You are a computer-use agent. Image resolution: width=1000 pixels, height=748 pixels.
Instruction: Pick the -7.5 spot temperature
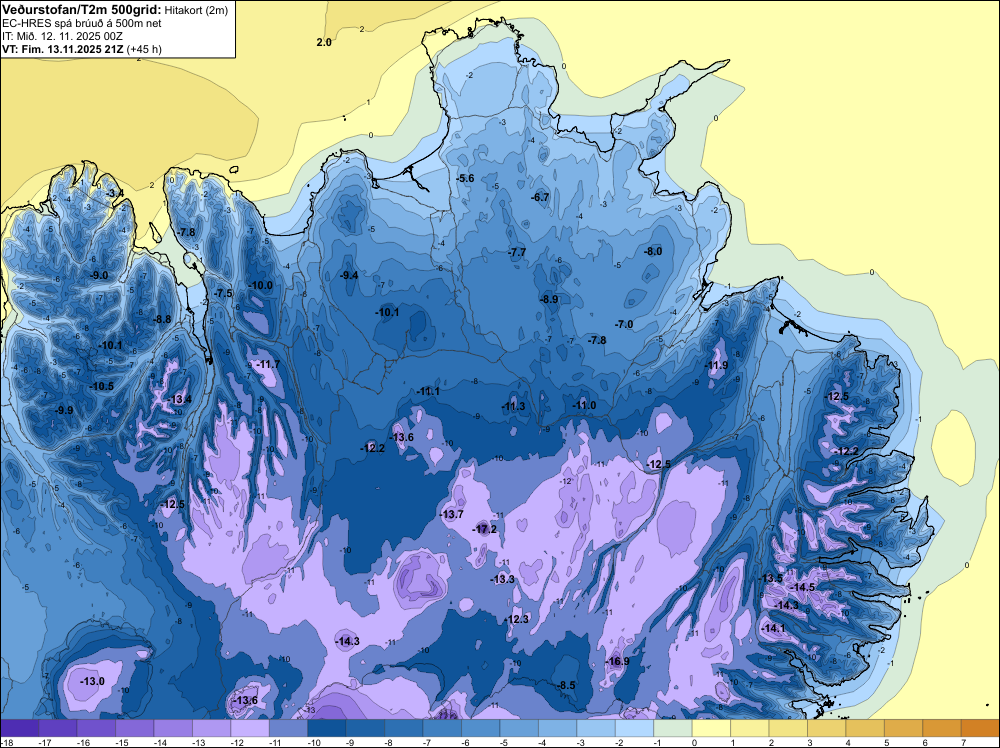click(x=224, y=293)
